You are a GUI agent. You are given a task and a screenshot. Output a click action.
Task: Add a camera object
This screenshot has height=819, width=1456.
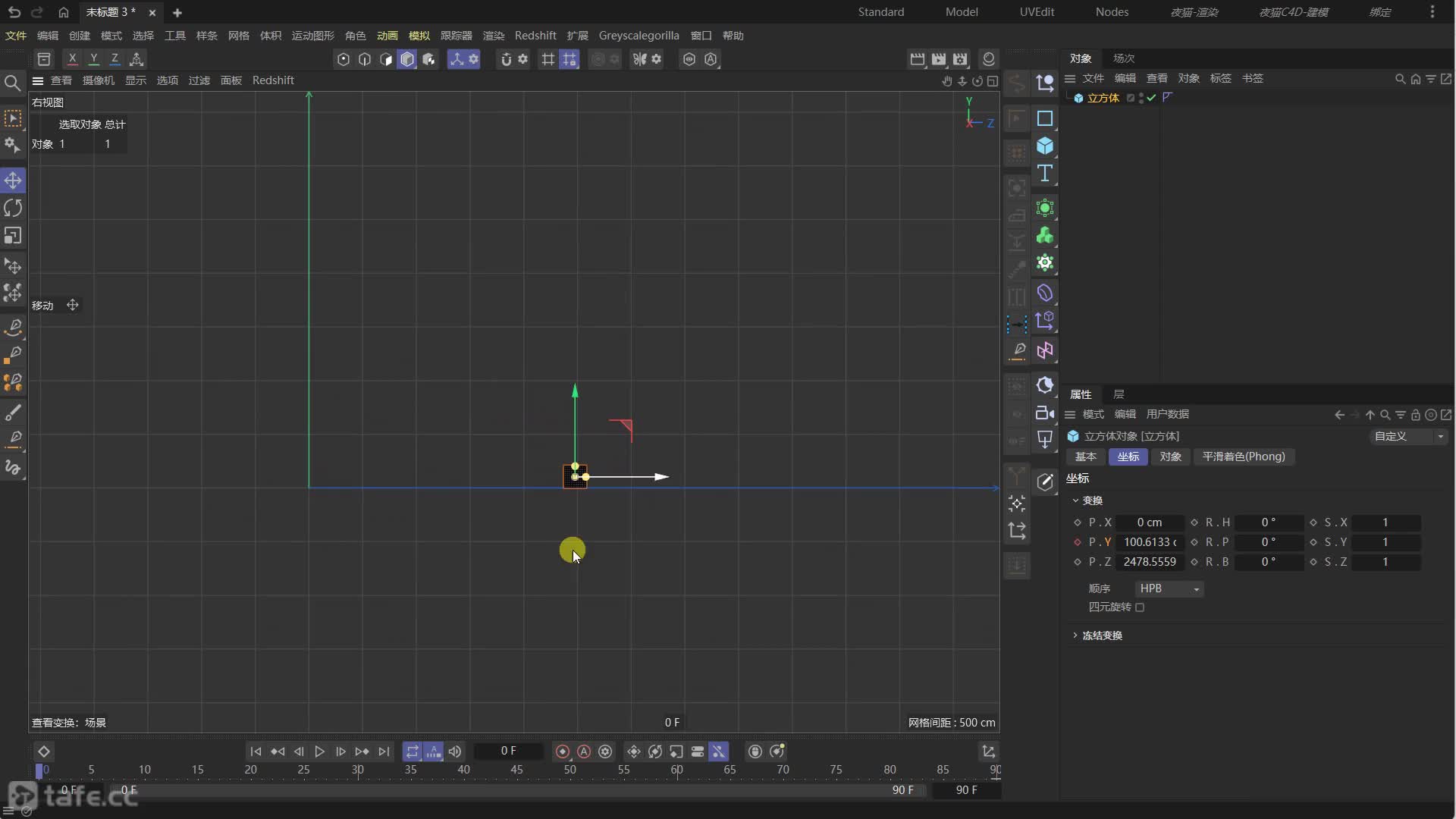[1045, 413]
